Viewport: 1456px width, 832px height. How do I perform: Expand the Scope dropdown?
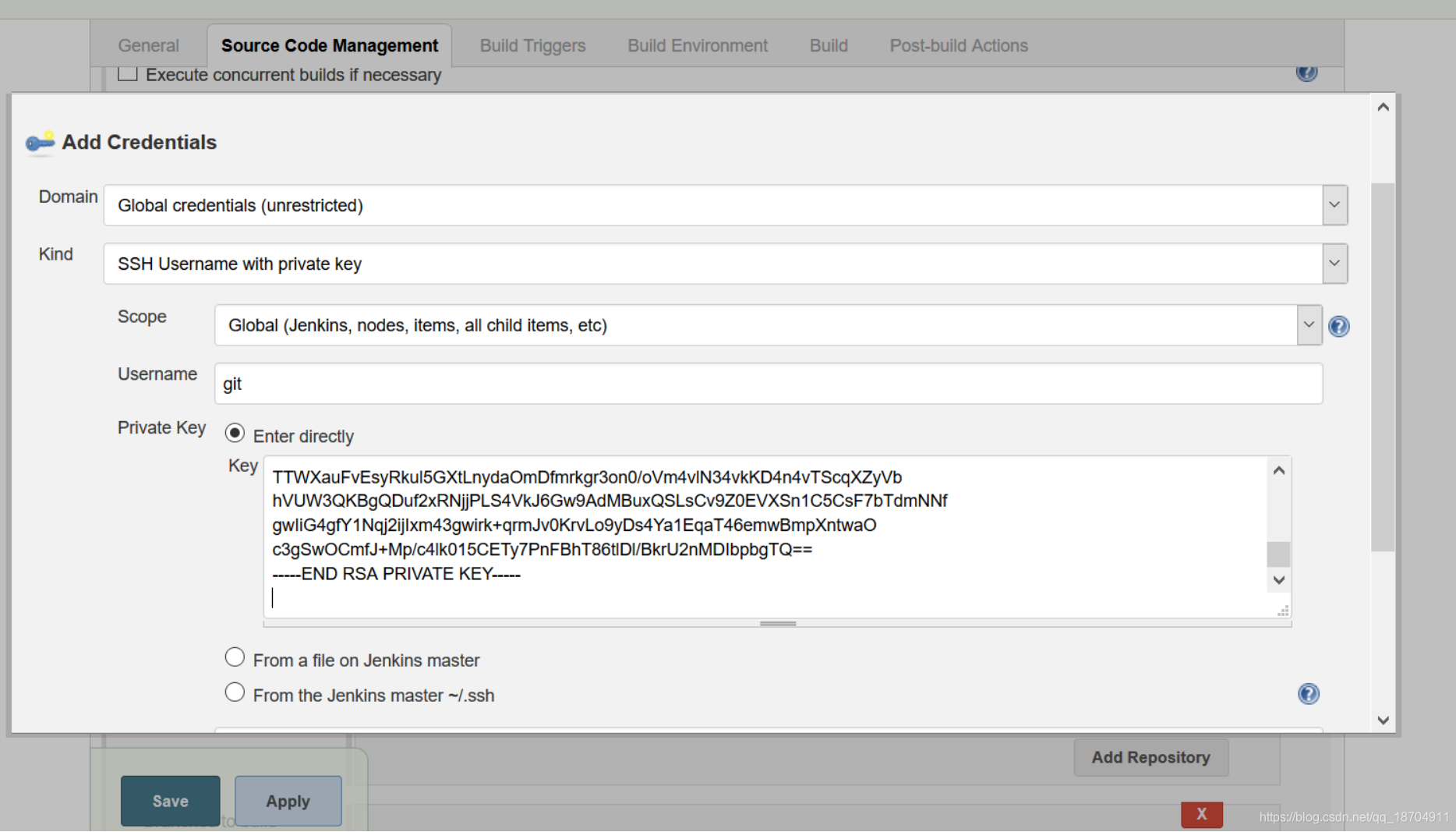[768, 325]
